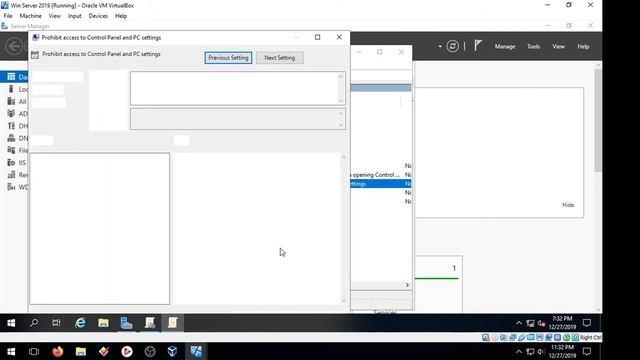Select the File Services sidebar icon
The height and width of the screenshot is (360, 640).
tap(11, 150)
